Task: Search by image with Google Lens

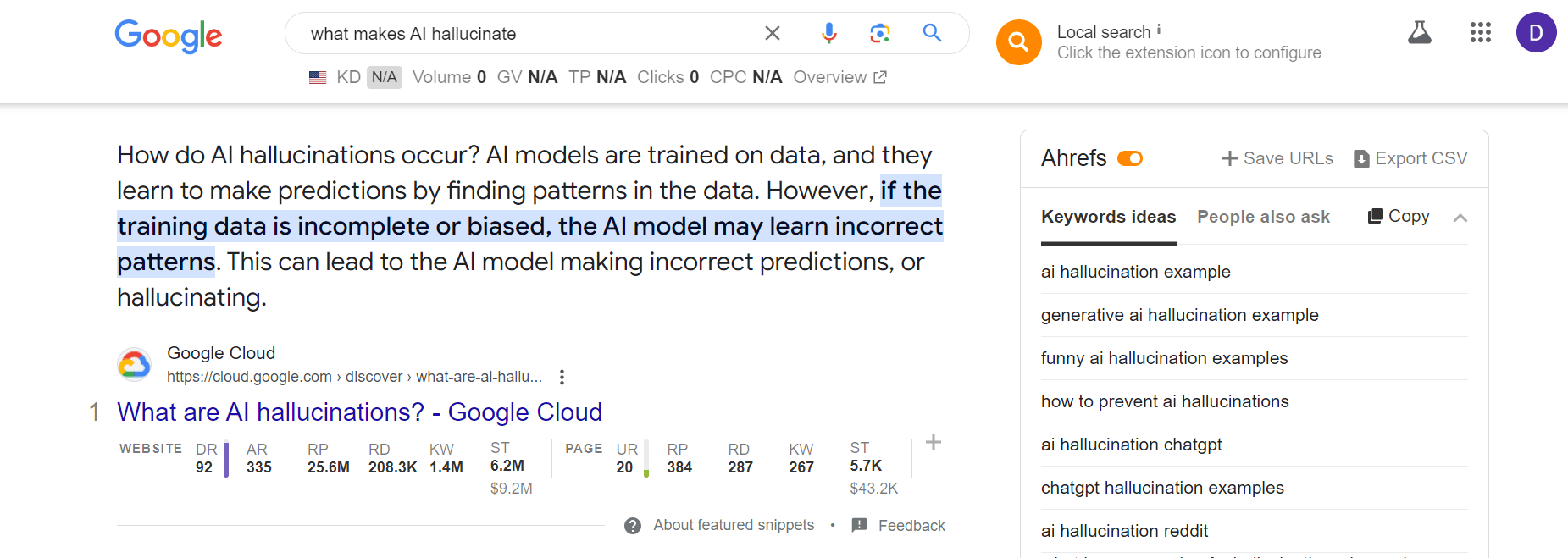Action: click(x=880, y=33)
